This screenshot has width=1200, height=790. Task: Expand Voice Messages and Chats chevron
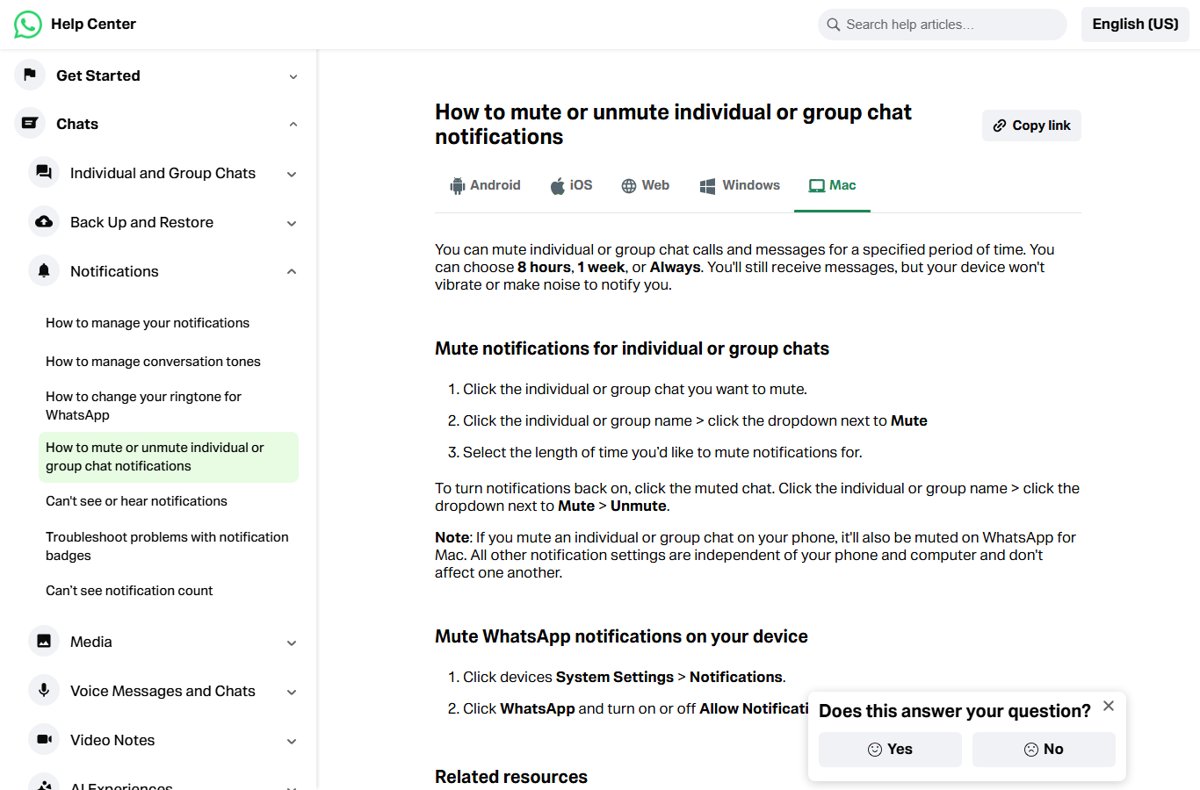pyautogui.click(x=292, y=692)
